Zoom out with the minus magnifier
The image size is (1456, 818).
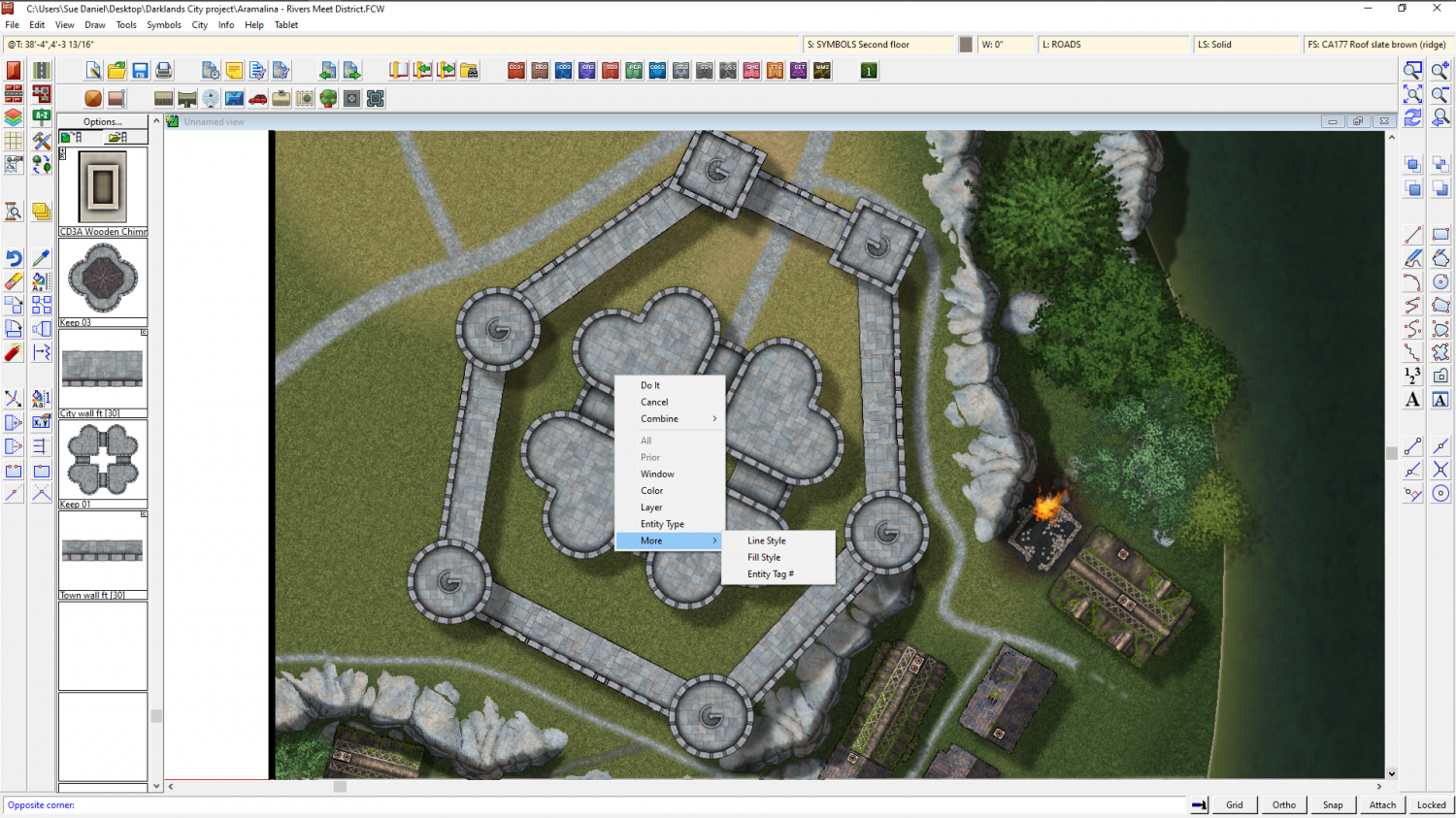click(x=1440, y=93)
